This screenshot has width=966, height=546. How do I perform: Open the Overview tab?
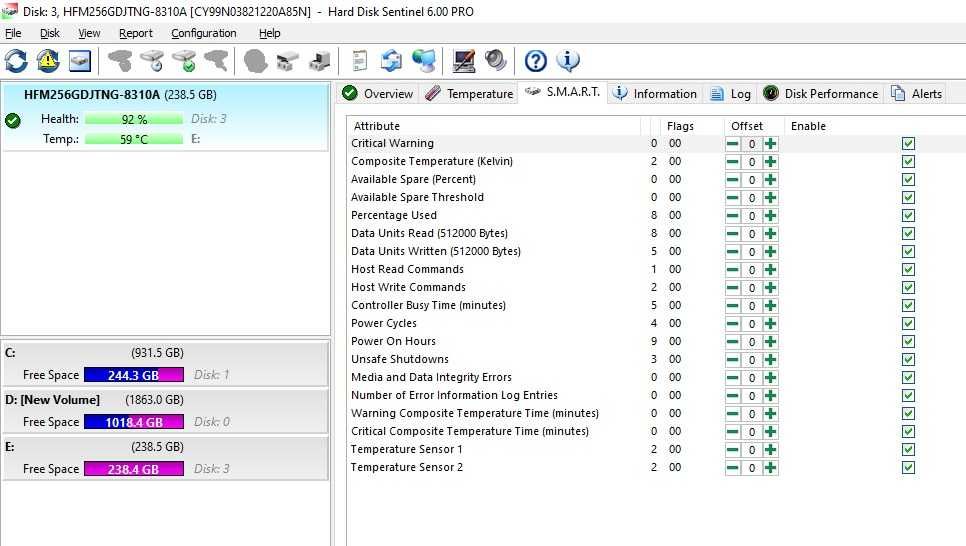tap(378, 94)
